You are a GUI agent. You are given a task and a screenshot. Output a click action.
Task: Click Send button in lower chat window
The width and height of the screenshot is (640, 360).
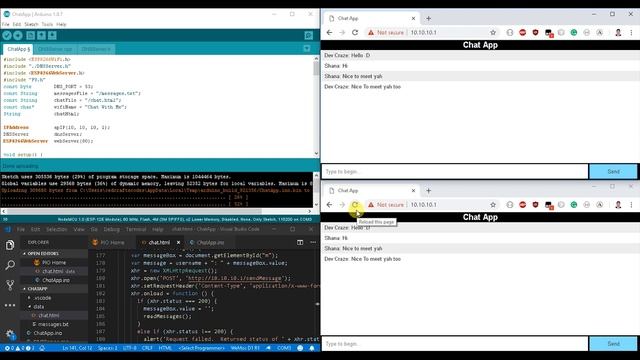[x=613, y=344]
